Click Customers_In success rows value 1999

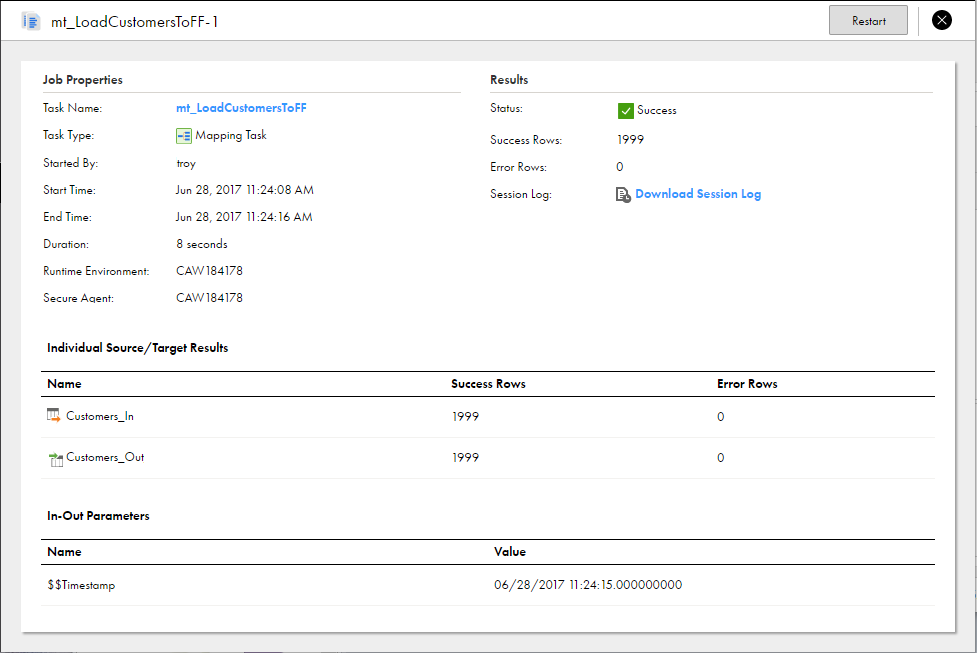[465, 416]
